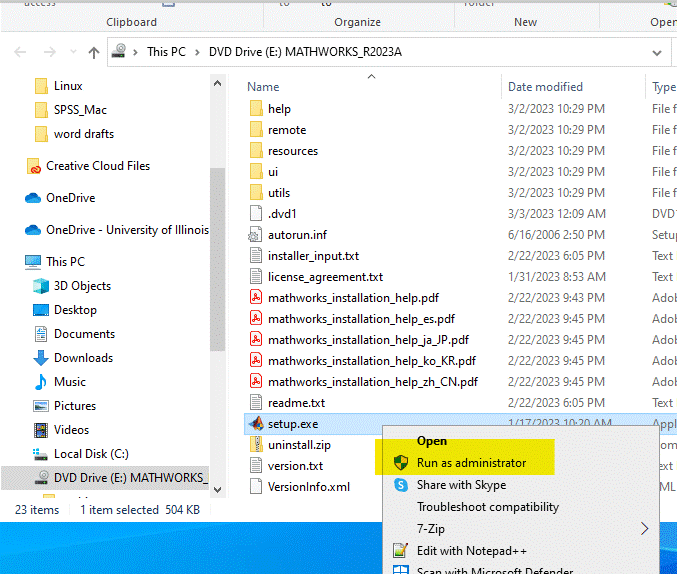This screenshot has height=574, width=677.
Task: Expand the address bar history dropdown
Action: click(x=657, y=53)
